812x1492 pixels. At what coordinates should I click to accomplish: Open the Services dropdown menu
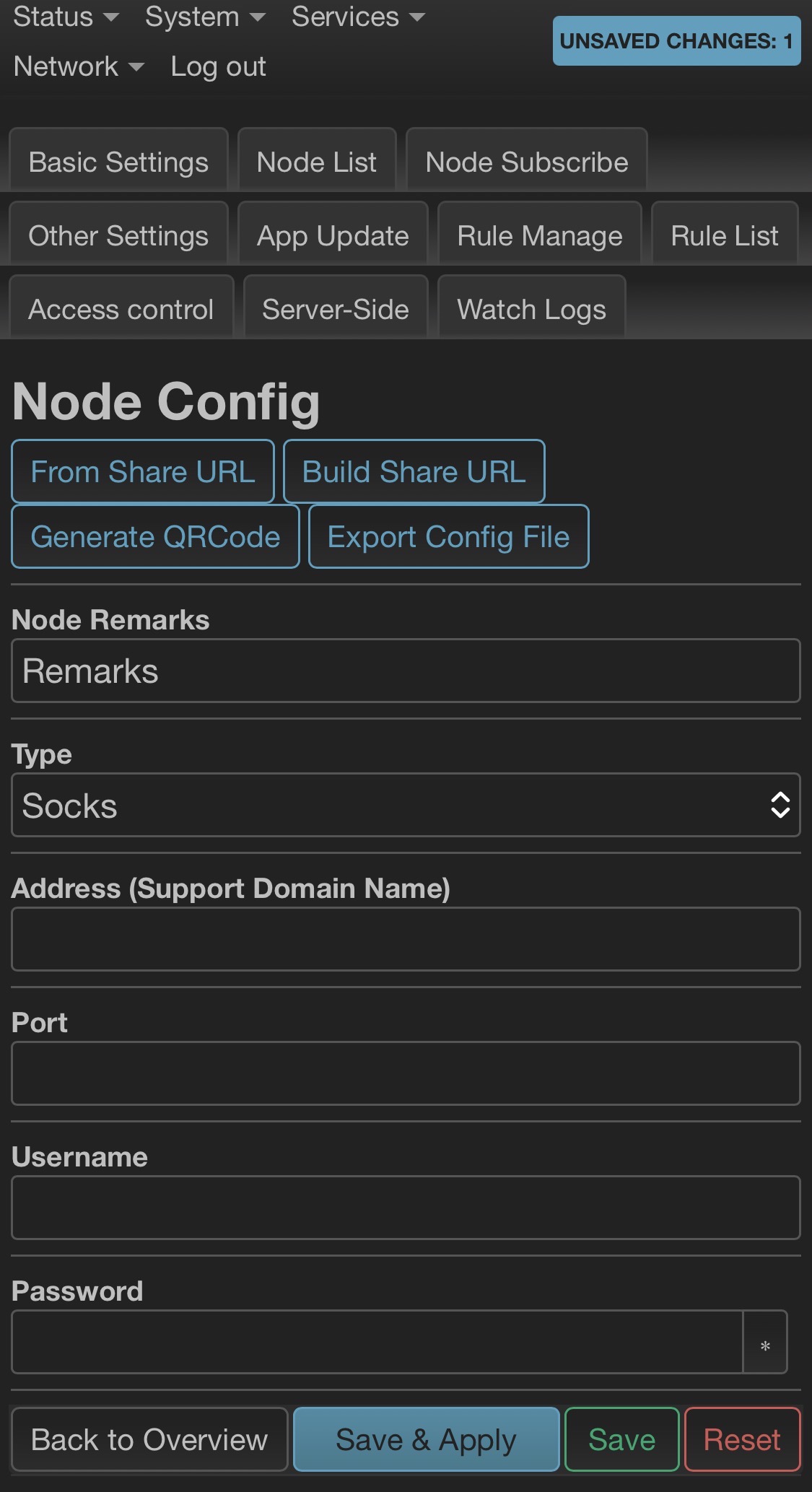[x=357, y=17]
